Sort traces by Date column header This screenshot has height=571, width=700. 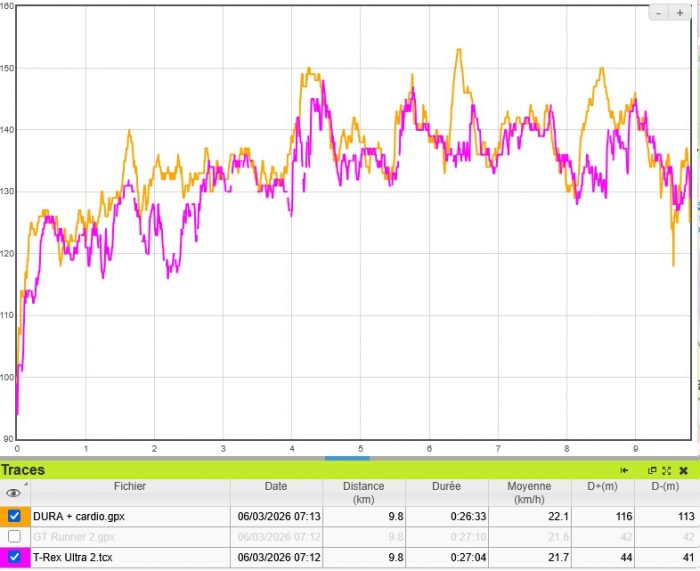click(276, 487)
